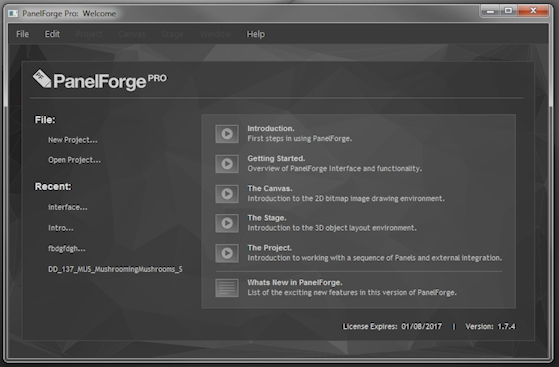Open the disabled Project menu

point(89,34)
